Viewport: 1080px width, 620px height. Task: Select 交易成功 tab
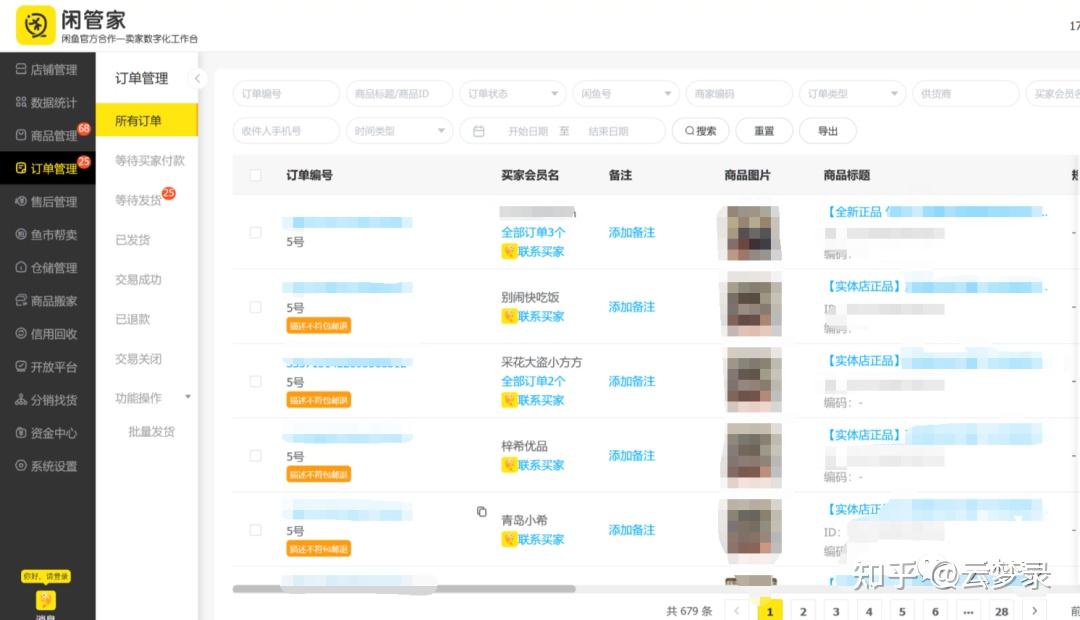pyautogui.click(x=138, y=280)
